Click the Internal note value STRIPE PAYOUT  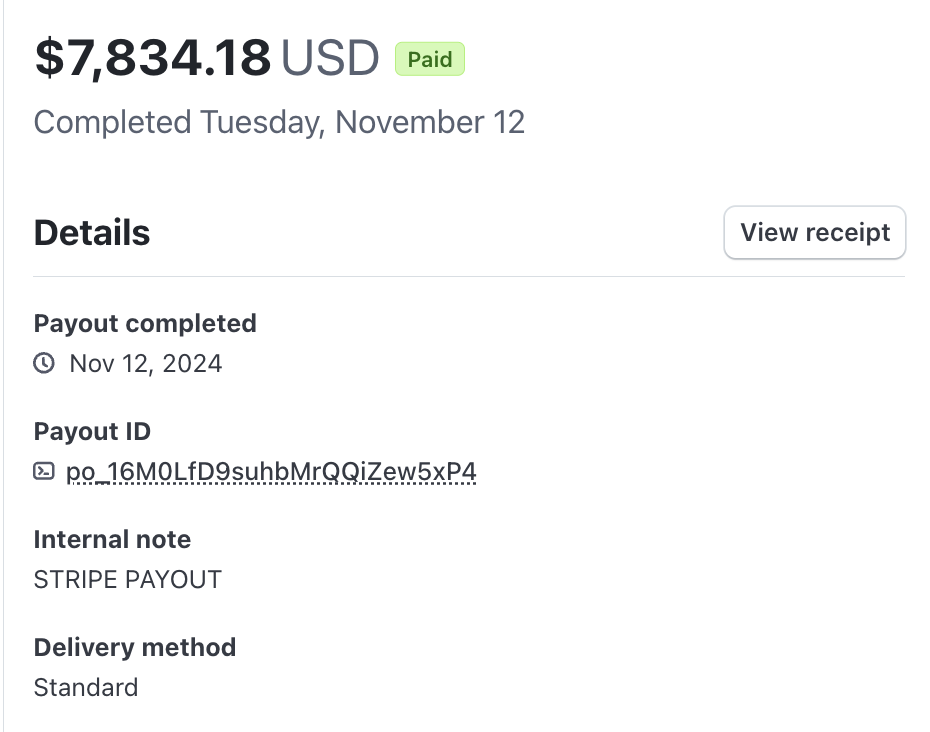click(x=127, y=579)
